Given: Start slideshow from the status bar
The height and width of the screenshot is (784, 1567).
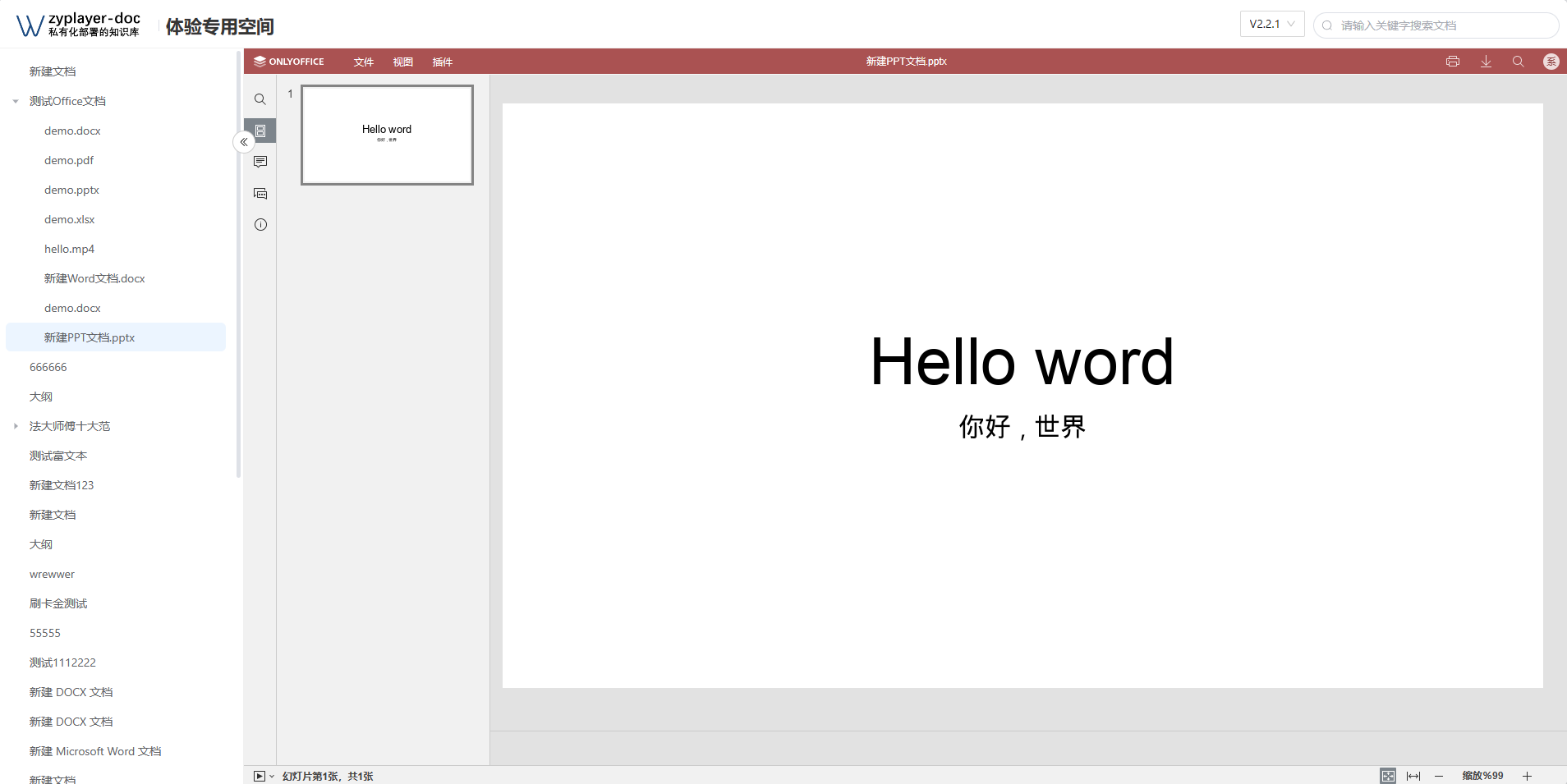Looking at the screenshot, I should tap(260, 776).
